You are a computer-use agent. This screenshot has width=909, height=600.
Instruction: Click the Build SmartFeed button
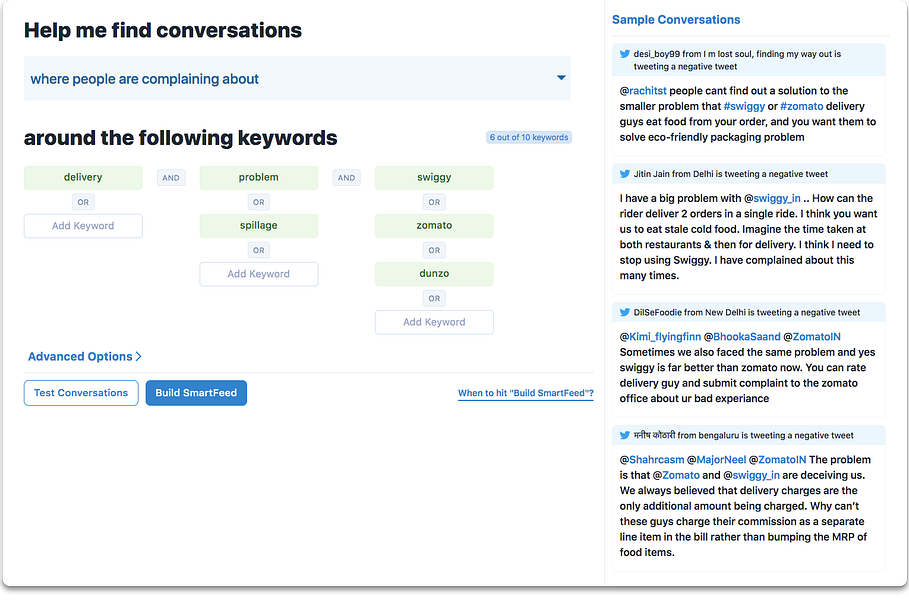pos(196,393)
